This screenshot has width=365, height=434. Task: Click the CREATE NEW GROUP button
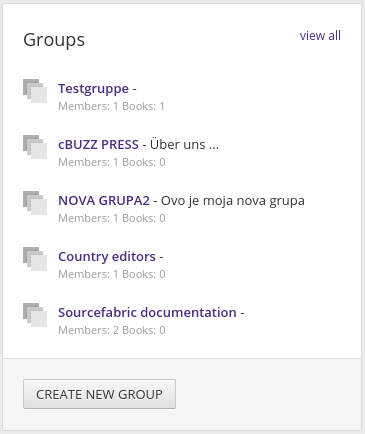click(99, 394)
